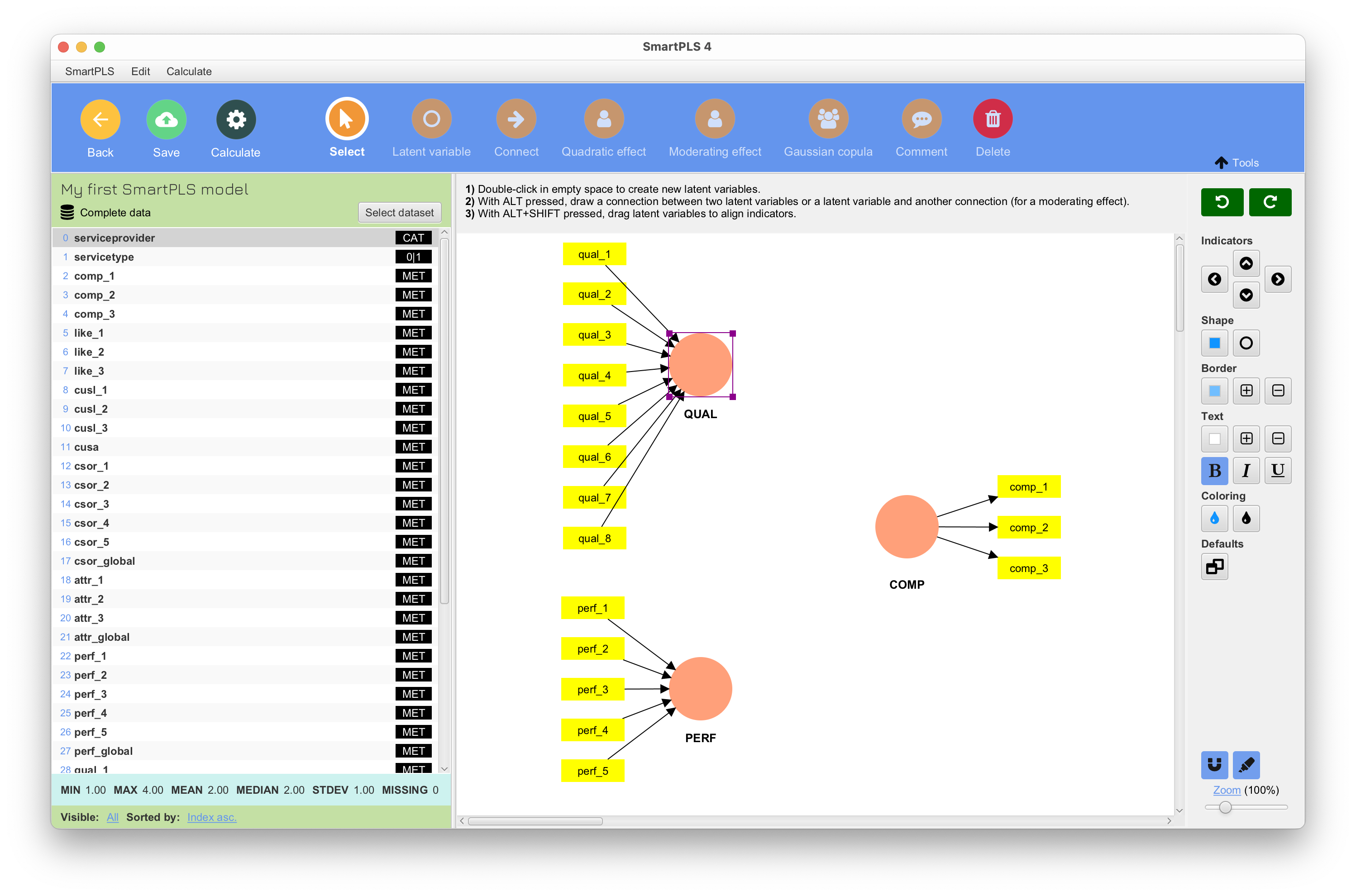Click the Border color swatch

1214,391
